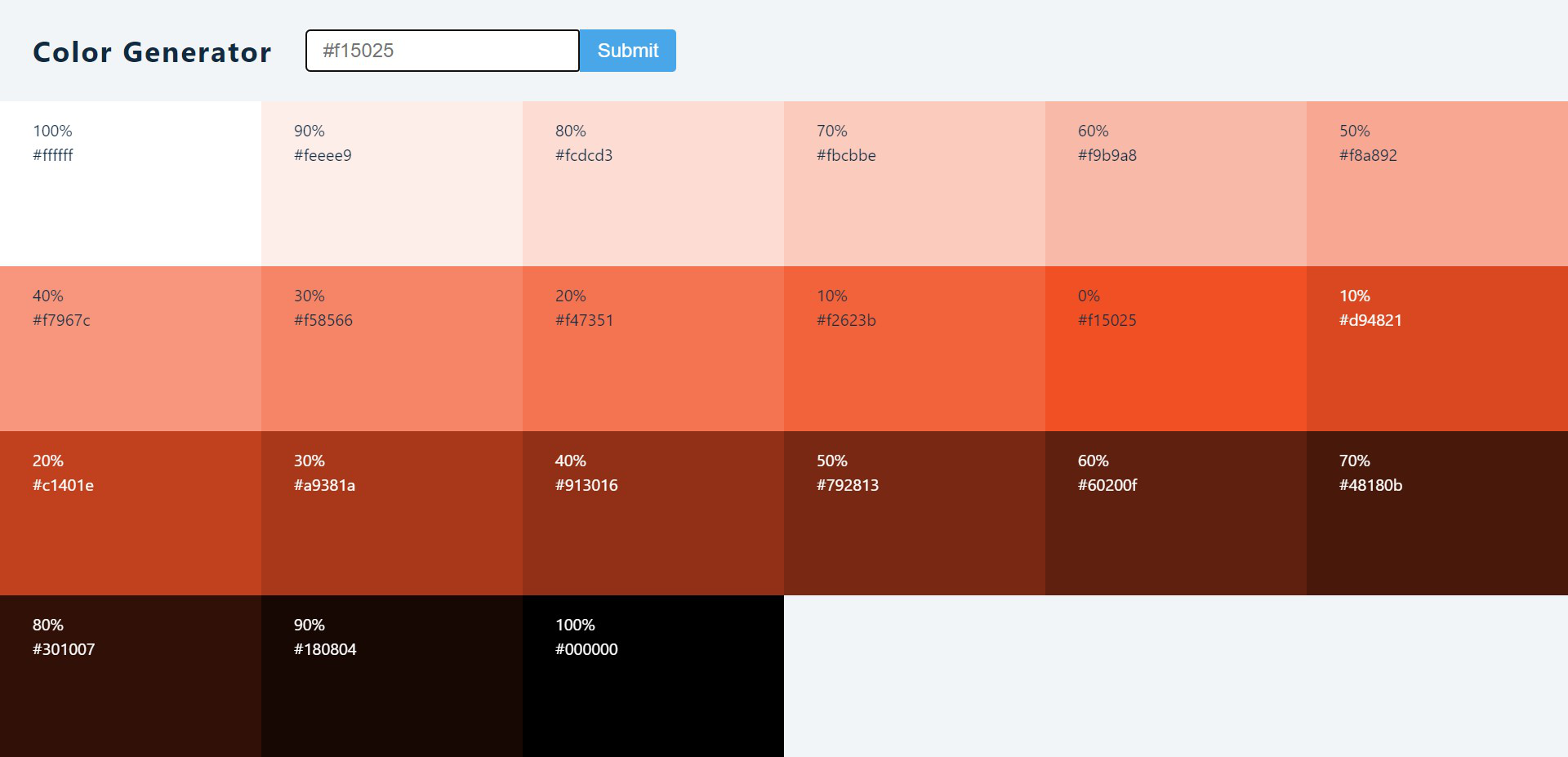Click the #792813 color block
The width and height of the screenshot is (1568, 757).
tap(915, 514)
